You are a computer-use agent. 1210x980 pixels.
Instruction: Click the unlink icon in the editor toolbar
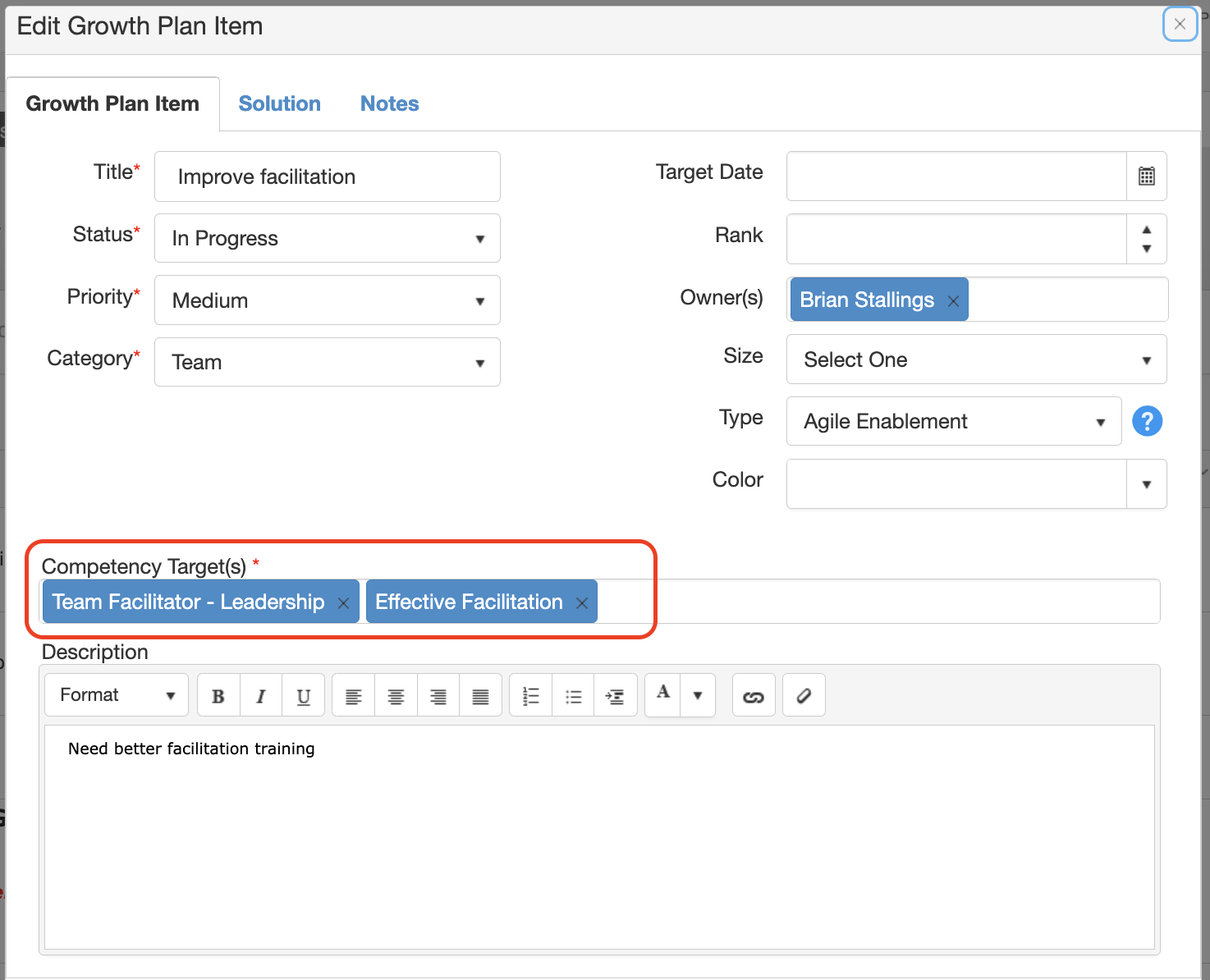tap(804, 696)
